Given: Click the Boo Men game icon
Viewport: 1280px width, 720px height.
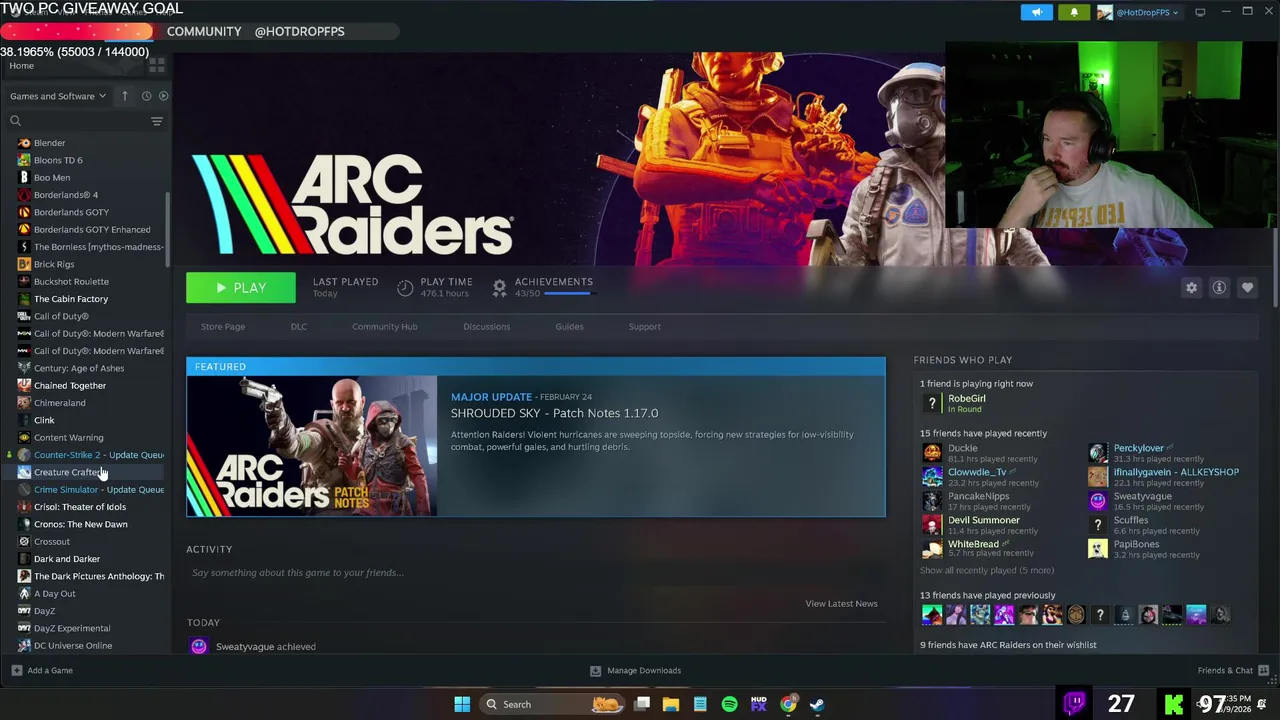Looking at the screenshot, I should 24,177.
